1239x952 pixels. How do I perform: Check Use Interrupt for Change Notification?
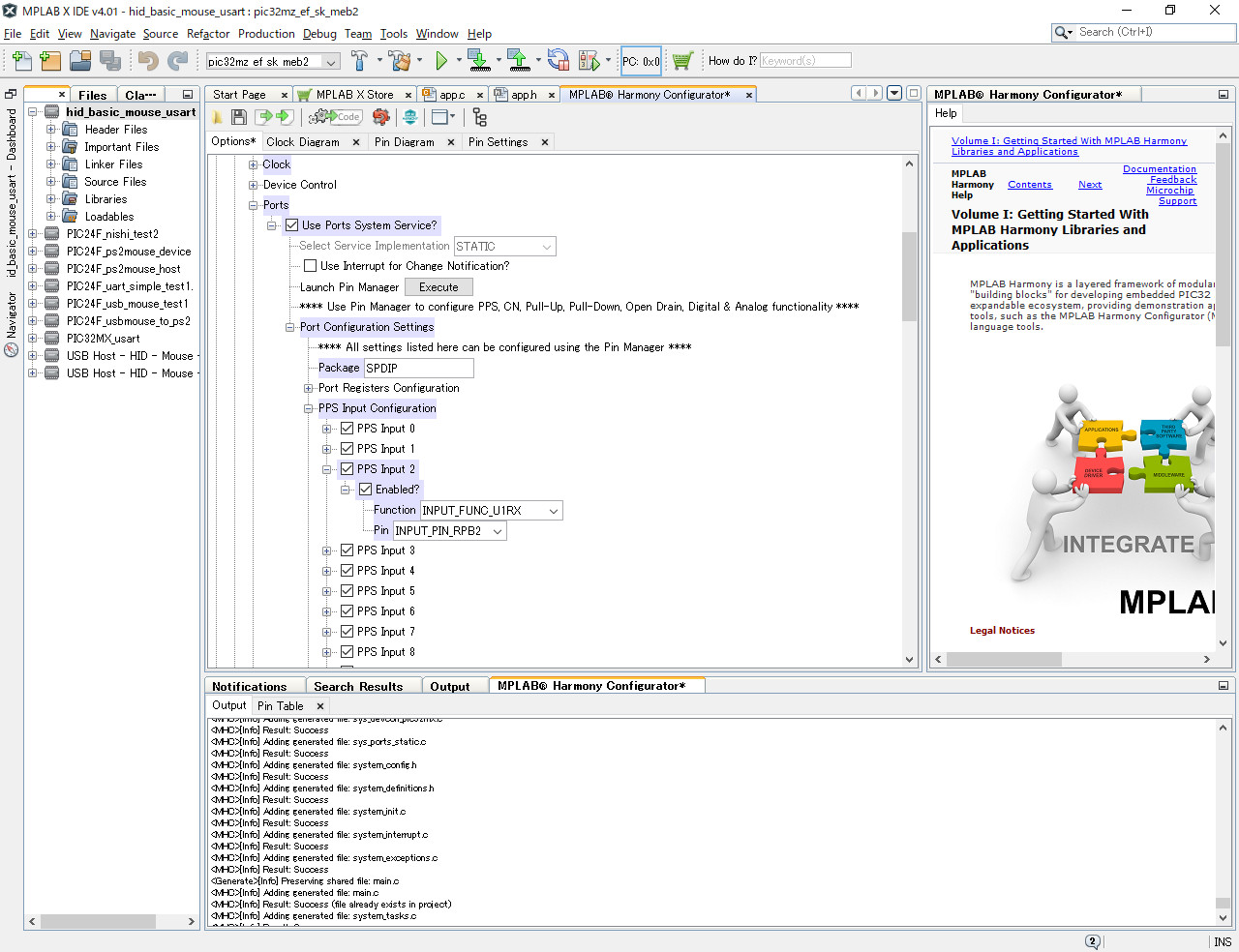point(310,266)
